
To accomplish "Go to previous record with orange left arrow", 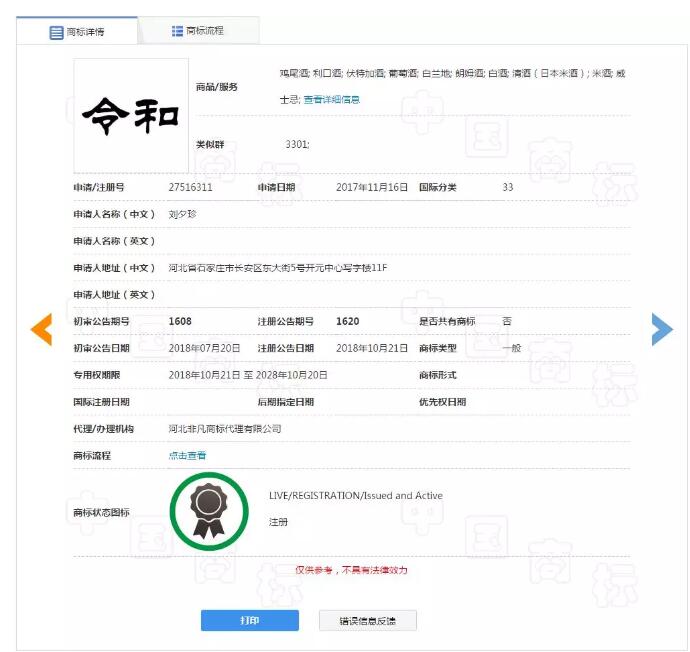I will [41, 329].
